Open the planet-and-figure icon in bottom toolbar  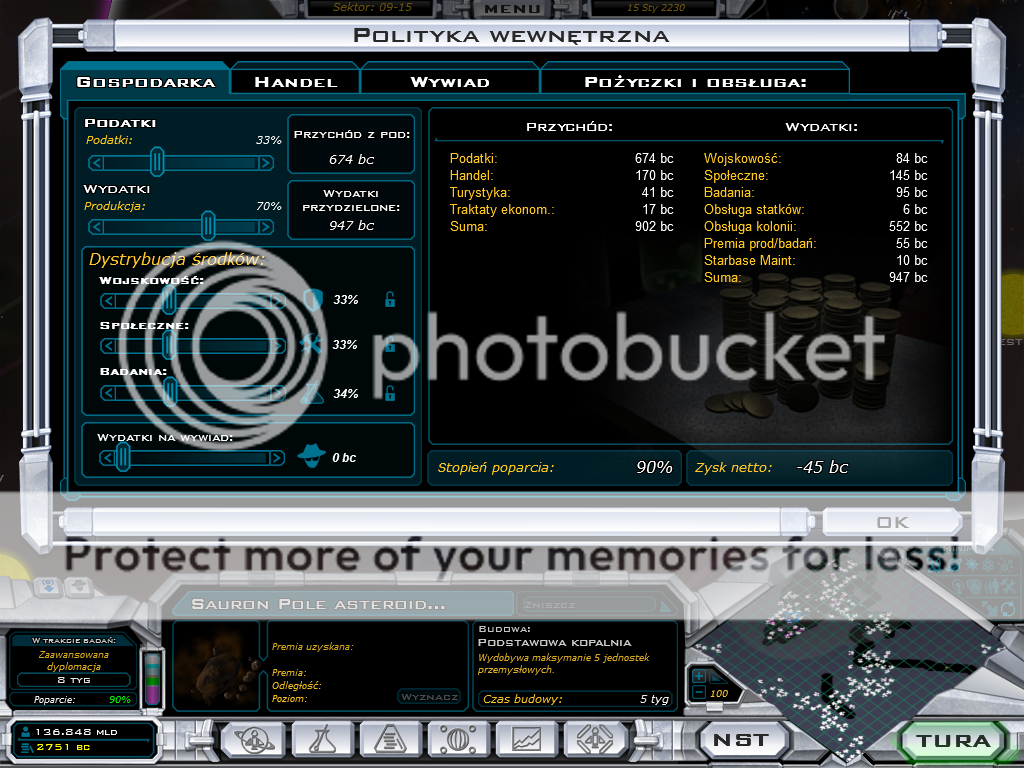point(253,741)
